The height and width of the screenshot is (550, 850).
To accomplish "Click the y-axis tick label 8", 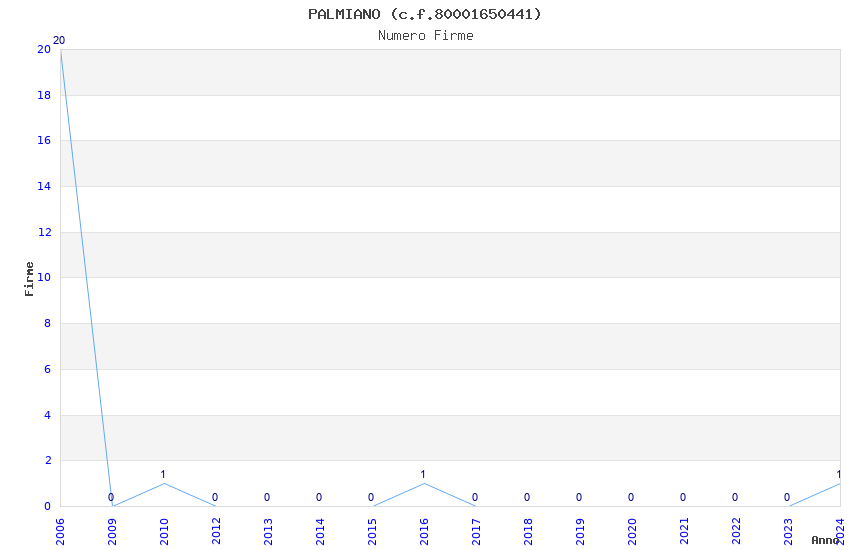I will coord(48,323).
